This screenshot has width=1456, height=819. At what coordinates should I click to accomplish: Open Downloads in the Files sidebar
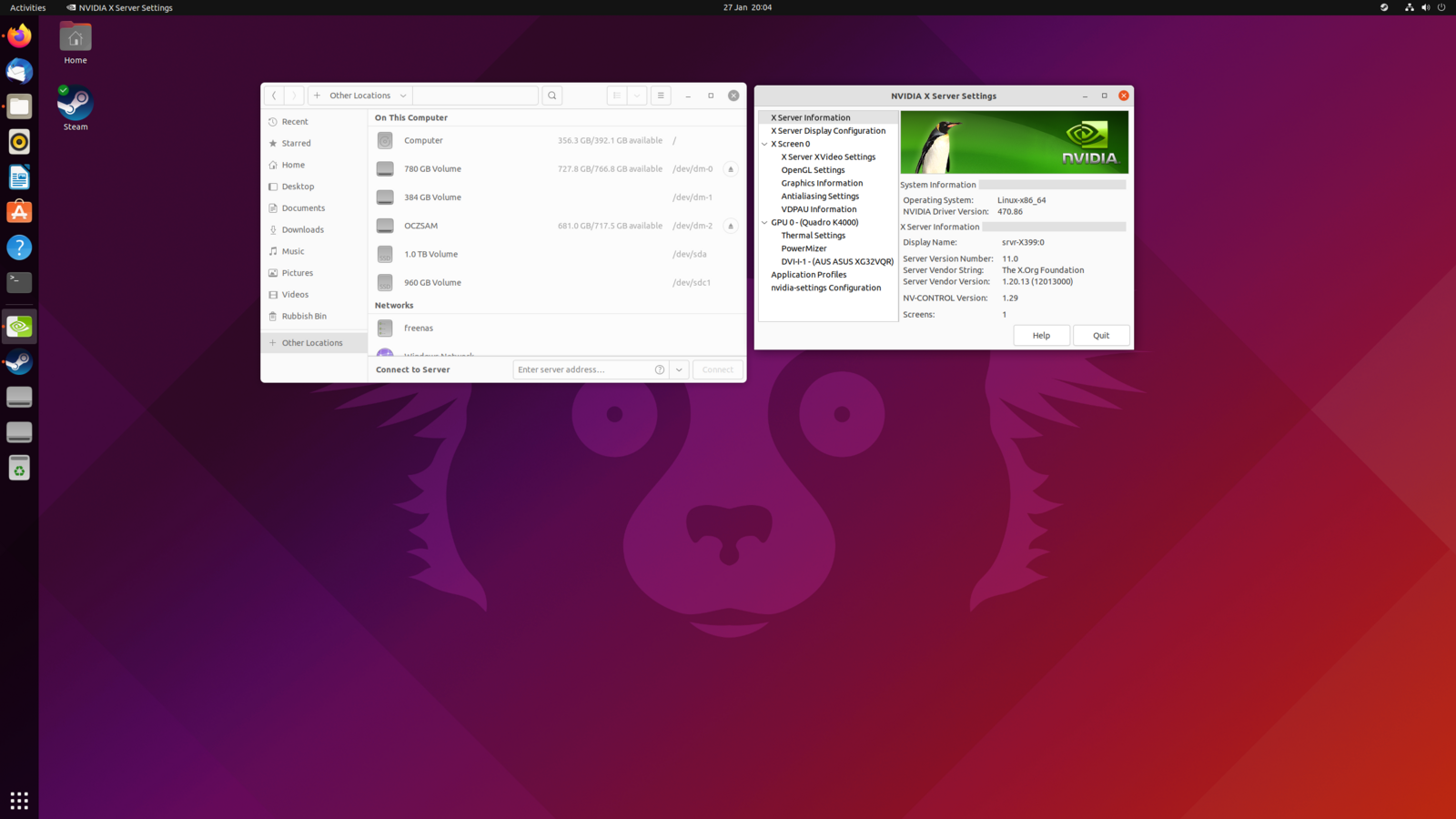pos(314,229)
